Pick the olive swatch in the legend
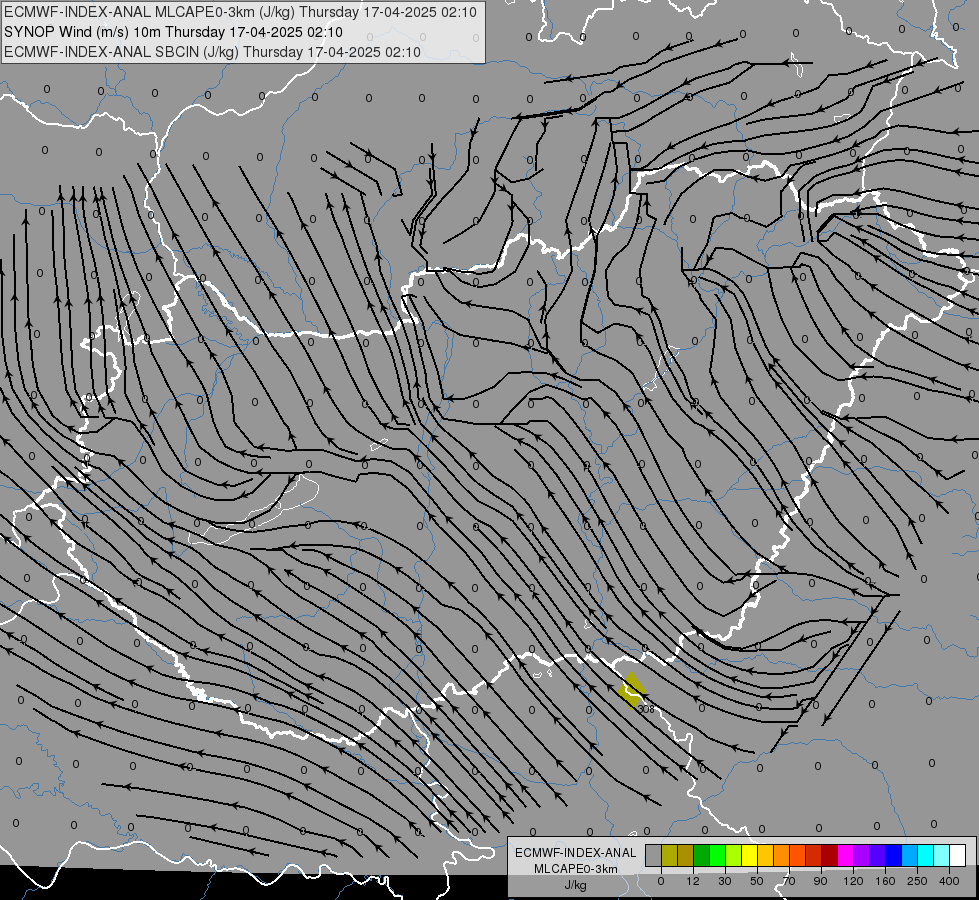Viewport: 979px width, 900px height. 669,855
